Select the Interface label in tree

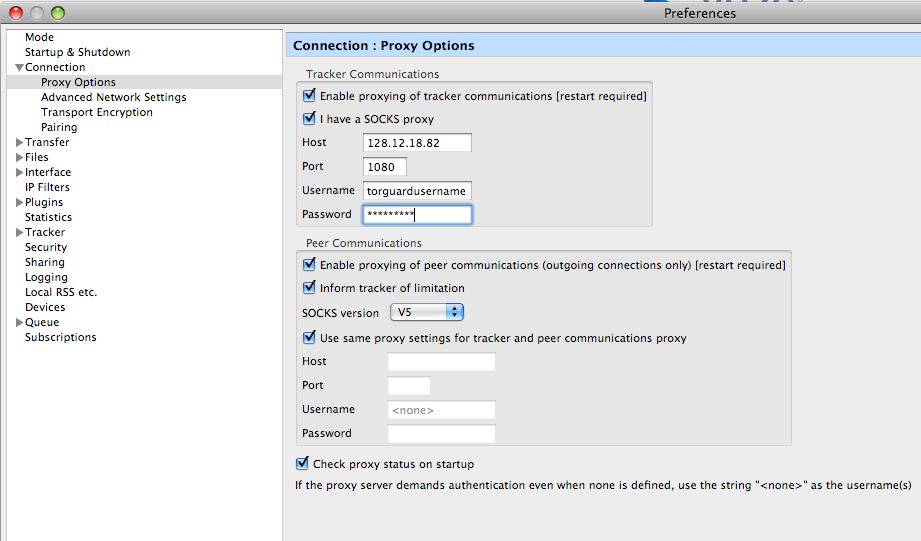pyautogui.click(x=48, y=172)
